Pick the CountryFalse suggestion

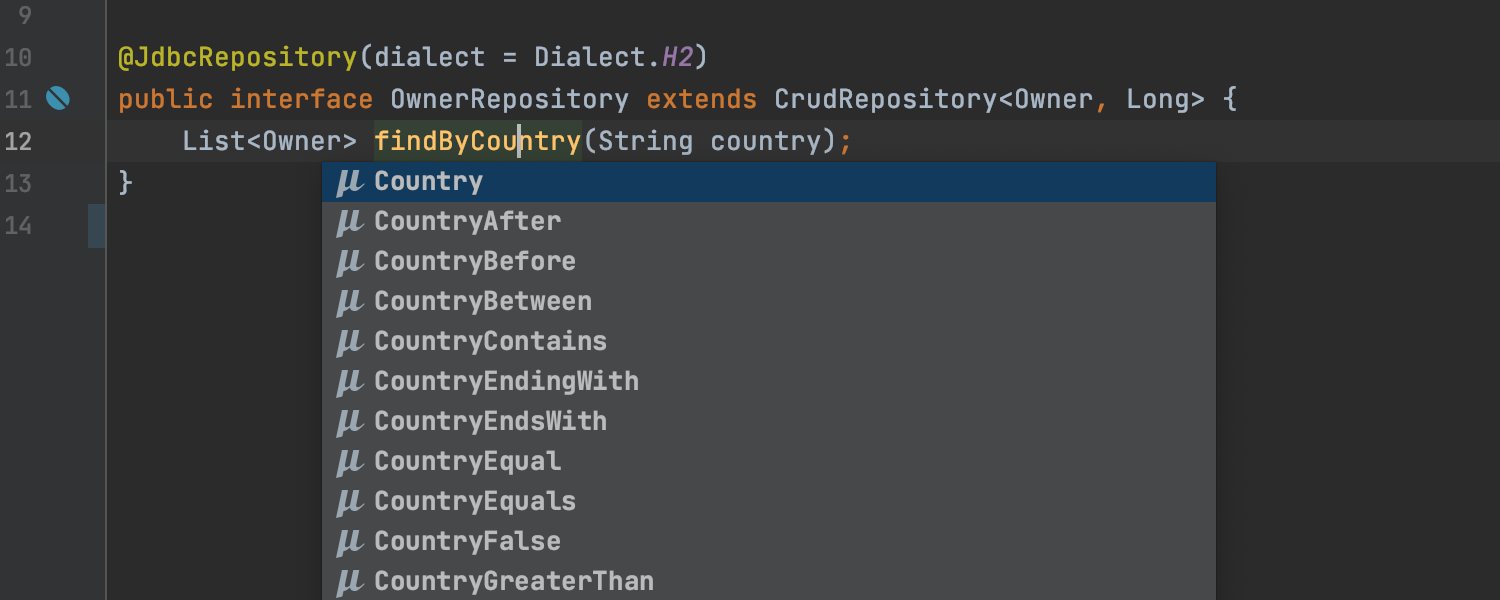(769, 542)
